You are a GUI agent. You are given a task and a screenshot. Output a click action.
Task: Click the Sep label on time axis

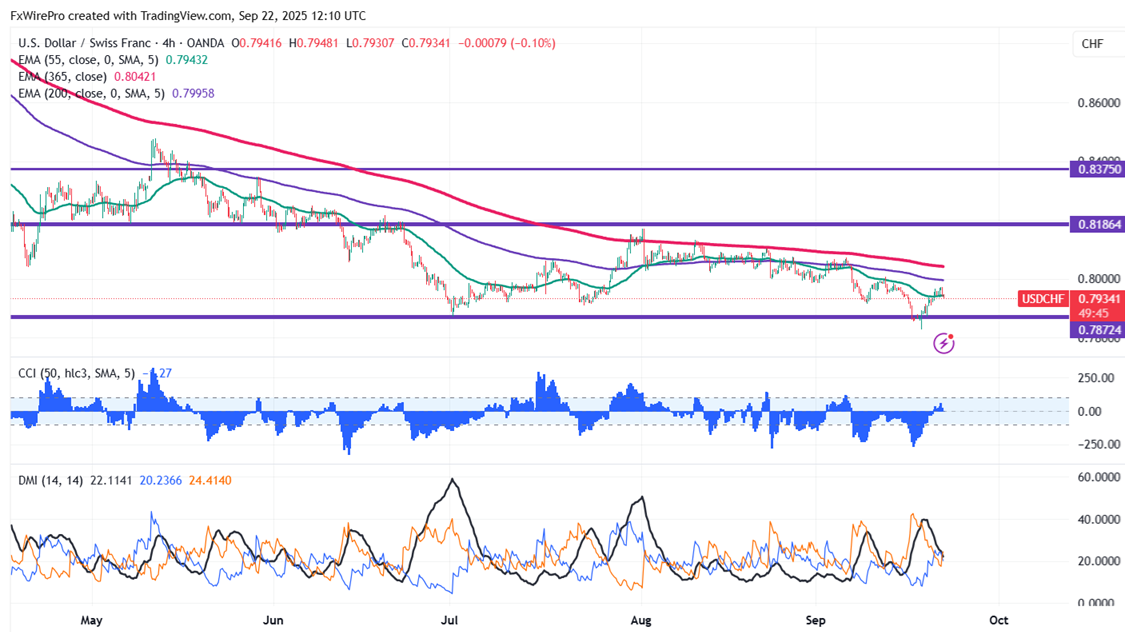[815, 621]
